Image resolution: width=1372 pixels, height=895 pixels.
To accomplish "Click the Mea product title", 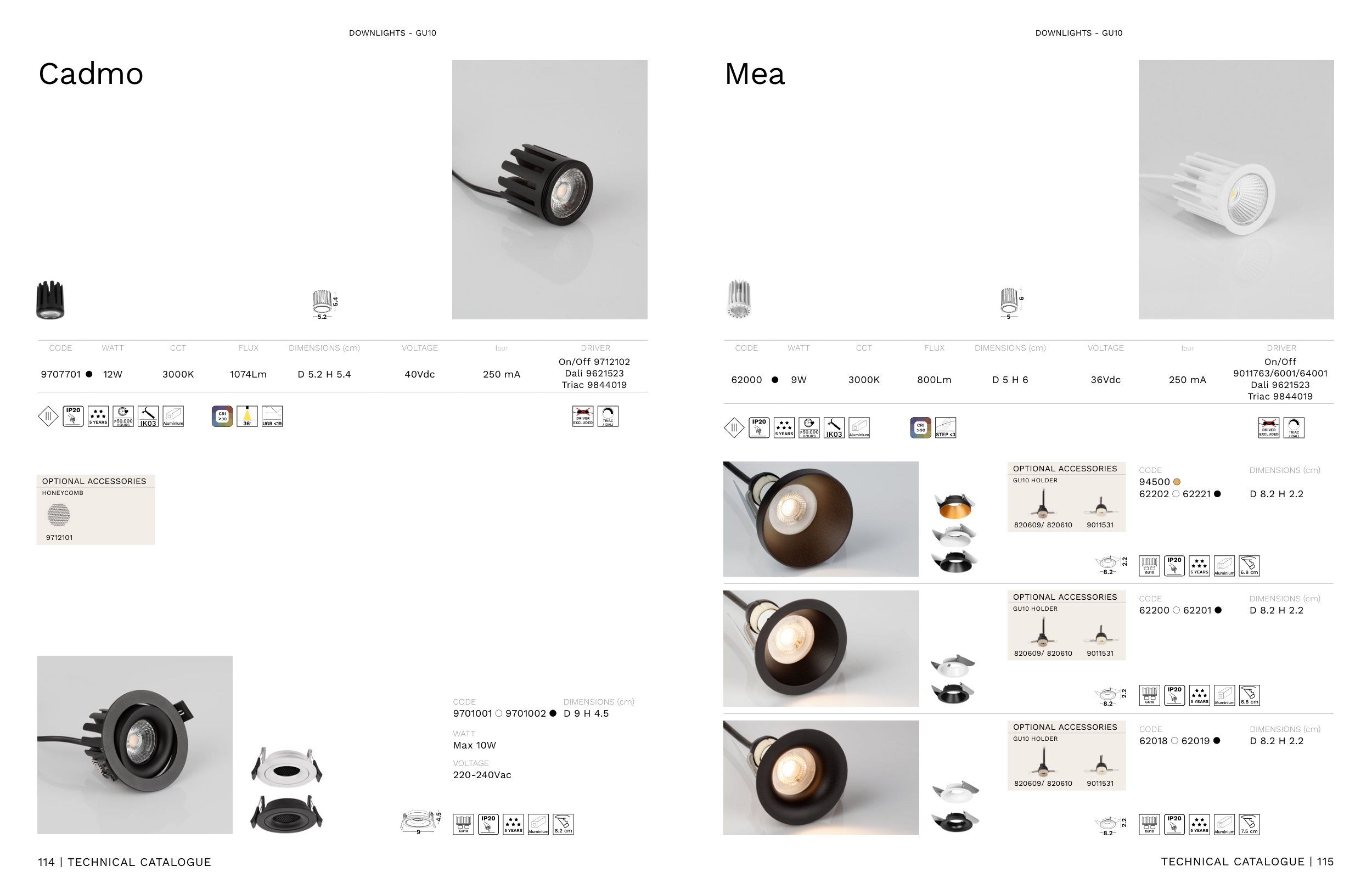I will coord(755,74).
